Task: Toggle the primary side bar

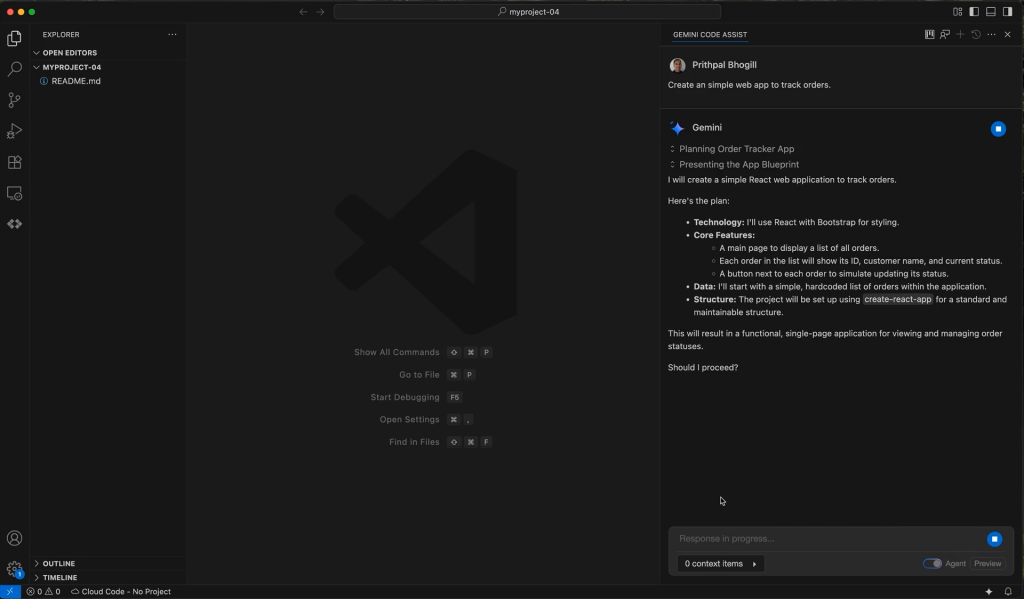Action: pyautogui.click(x=974, y=12)
